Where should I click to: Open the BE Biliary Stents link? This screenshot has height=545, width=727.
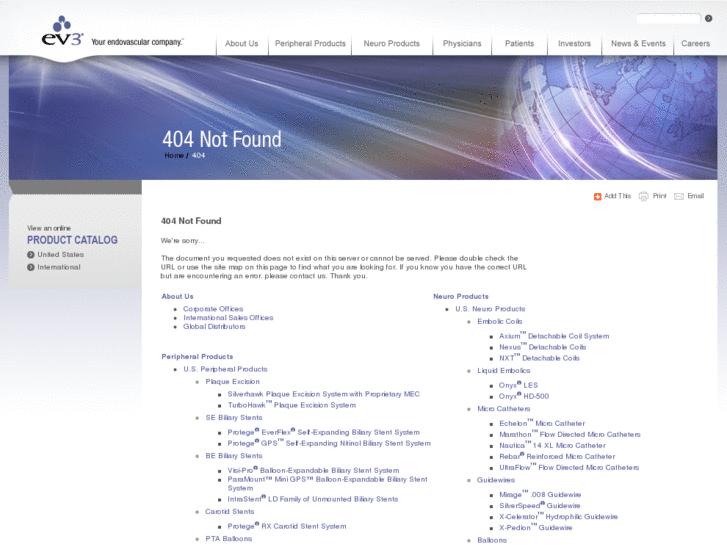click(234, 456)
